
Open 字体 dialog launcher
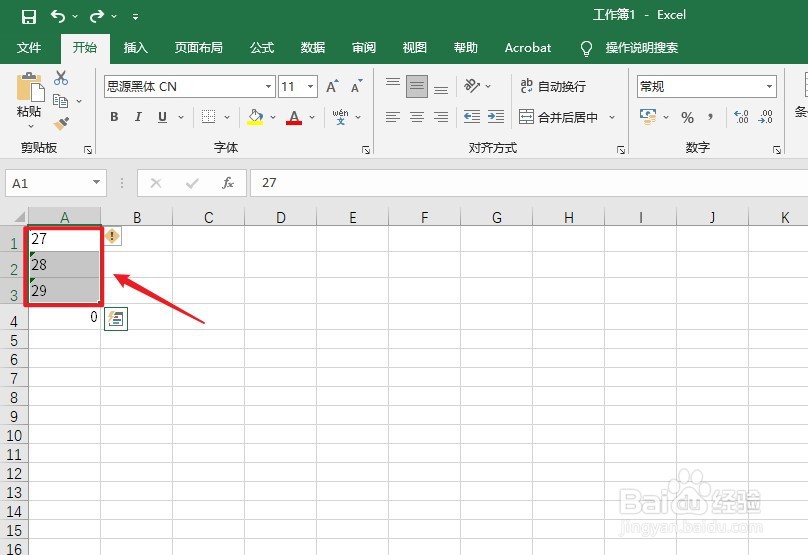[366, 149]
